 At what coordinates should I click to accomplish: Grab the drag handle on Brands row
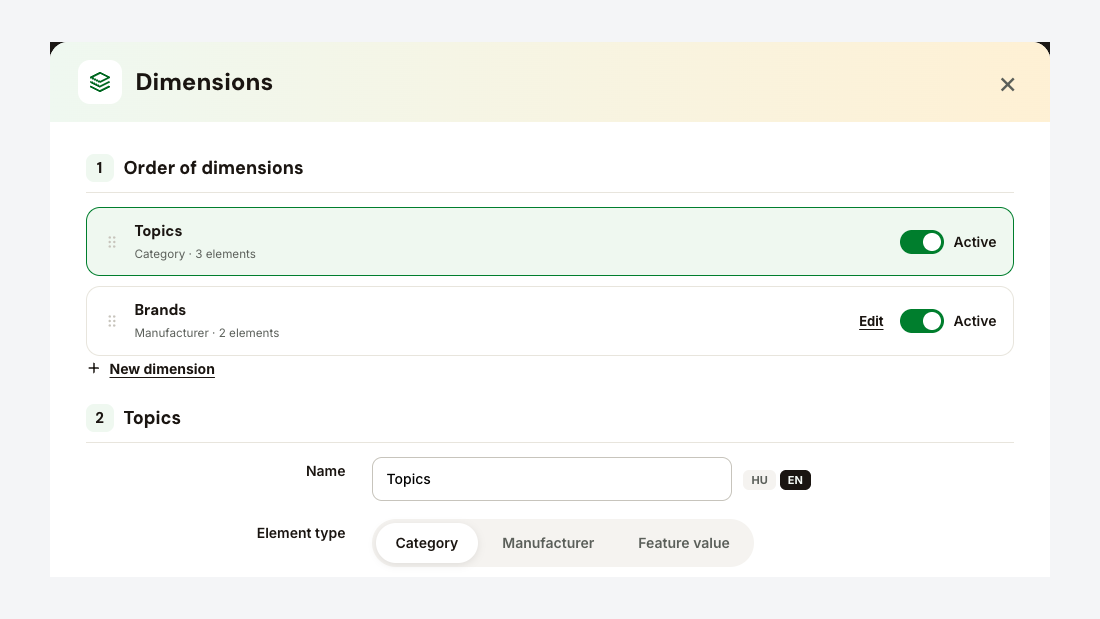pos(112,321)
